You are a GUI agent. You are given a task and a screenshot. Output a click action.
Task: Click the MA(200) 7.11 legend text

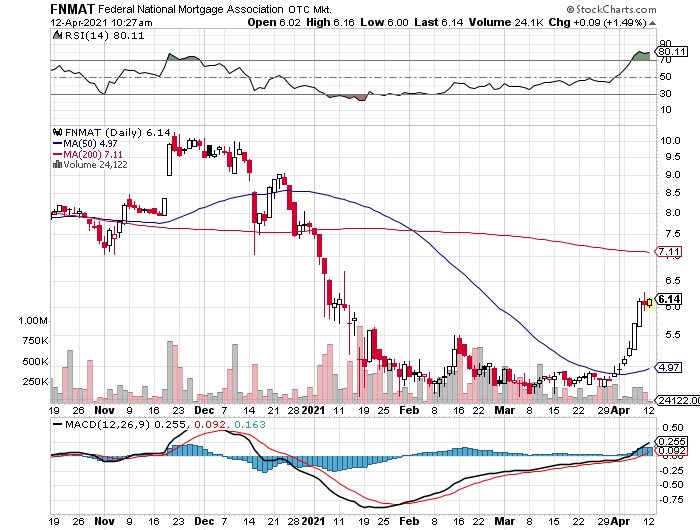coord(93,154)
